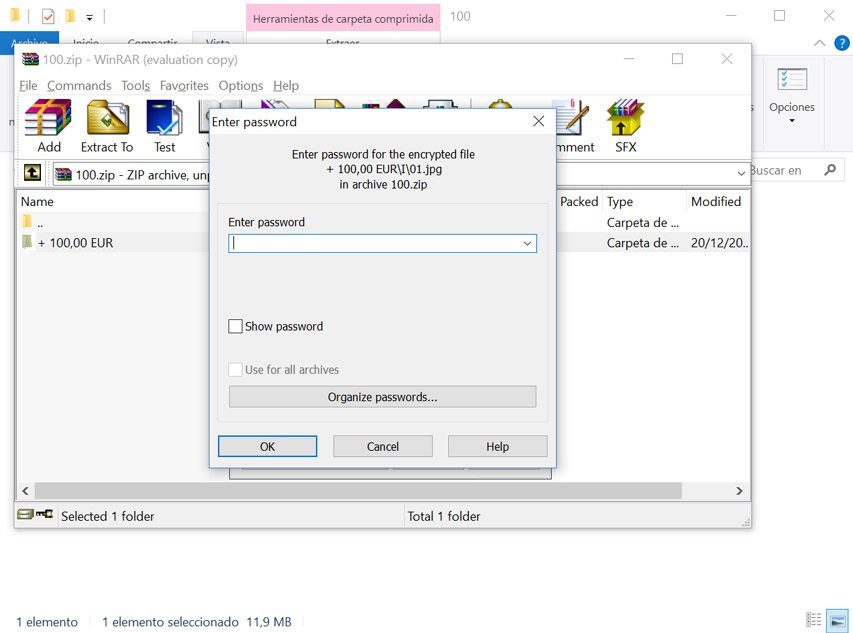Click the Add archive toolbar icon

pos(48,126)
